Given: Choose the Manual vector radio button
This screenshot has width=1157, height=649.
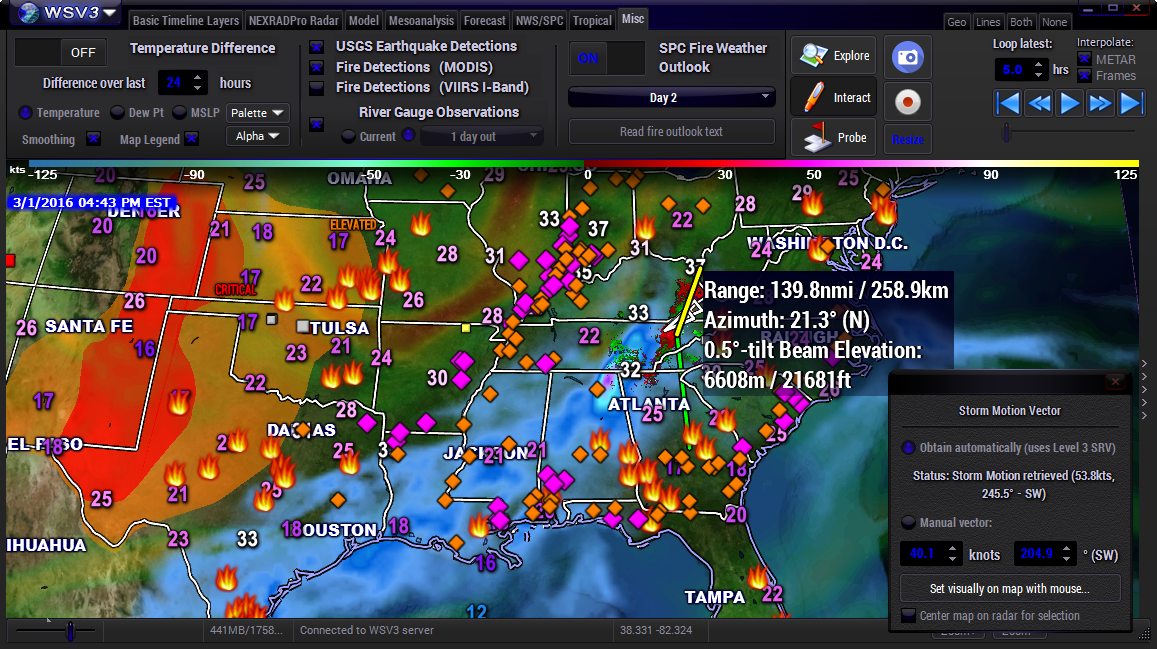Looking at the screenshot, I should [908, 522].
